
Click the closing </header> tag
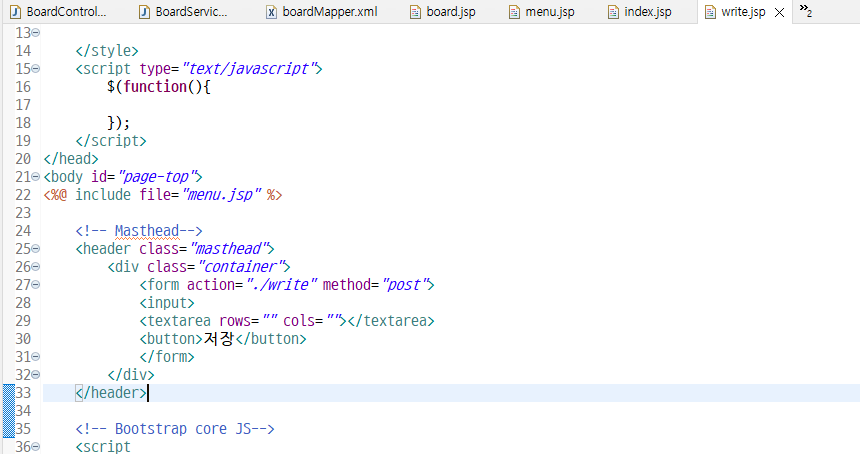[x=111, y=393]
